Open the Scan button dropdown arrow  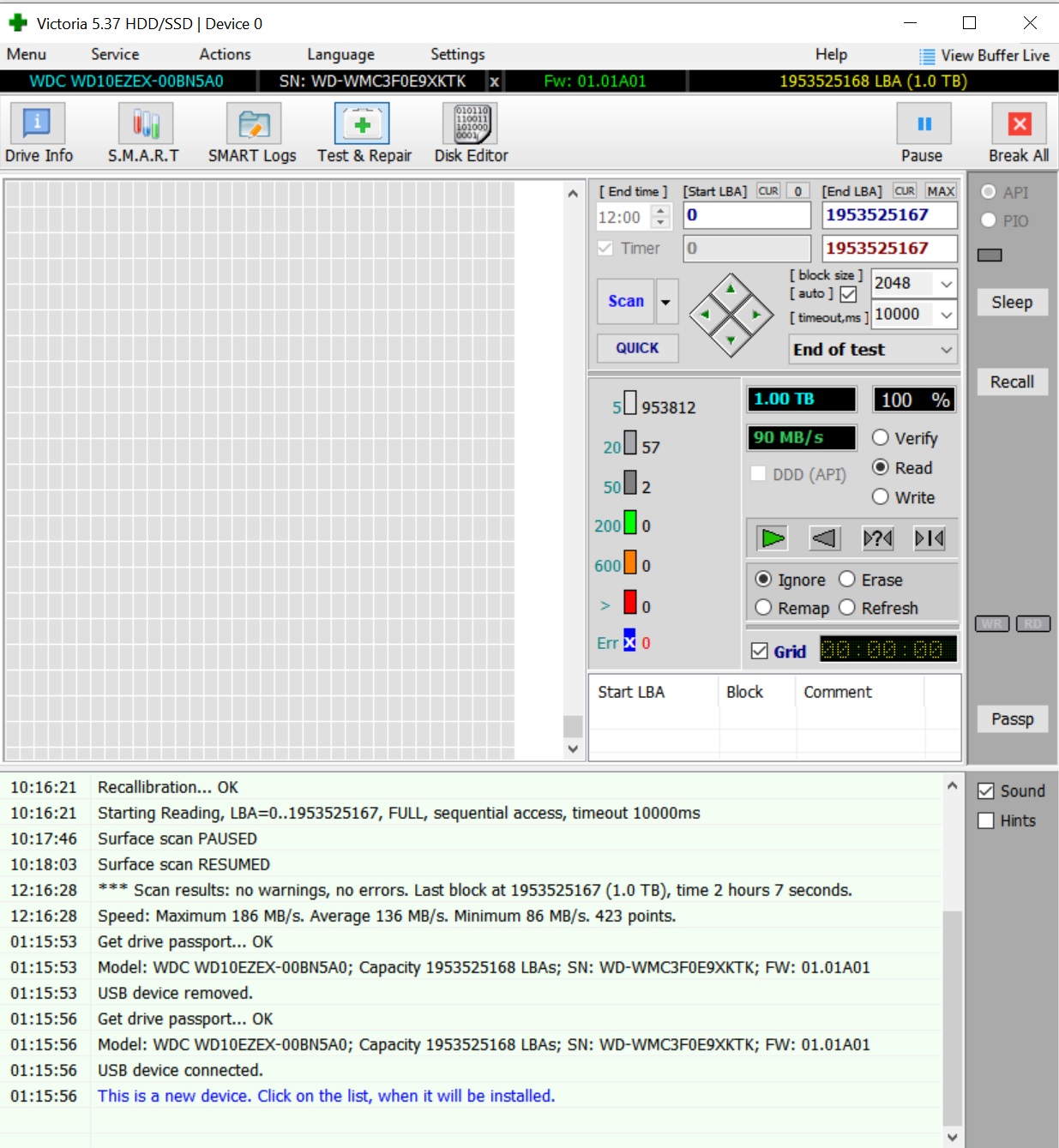click(666, 302)
